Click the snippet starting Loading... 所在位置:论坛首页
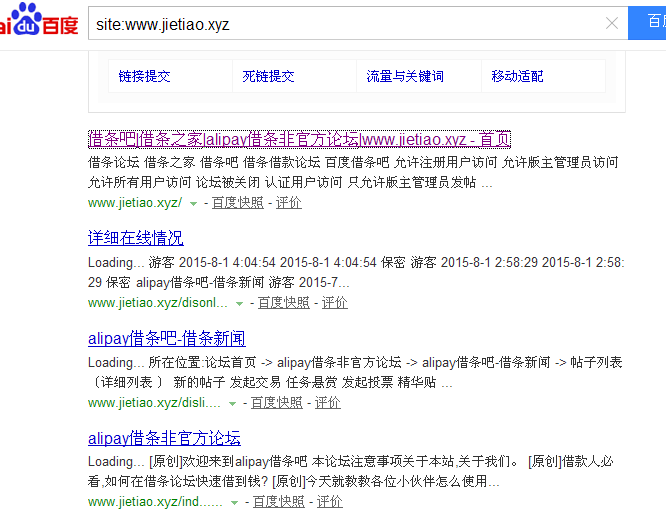Image resolution: width=666 pixels, height=532 pixels. 355,373
